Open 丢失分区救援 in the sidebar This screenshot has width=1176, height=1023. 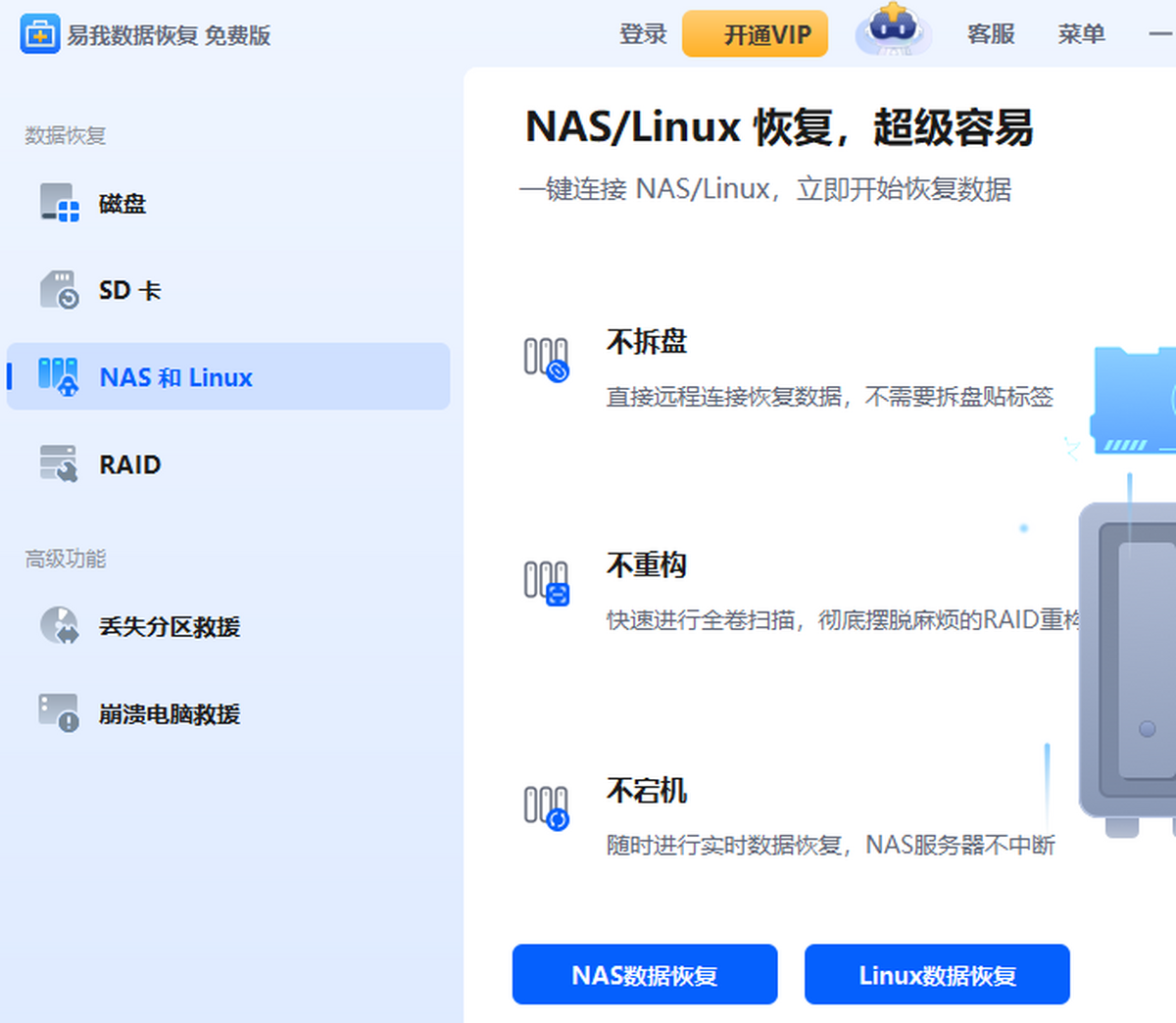[x=228, y=626]
